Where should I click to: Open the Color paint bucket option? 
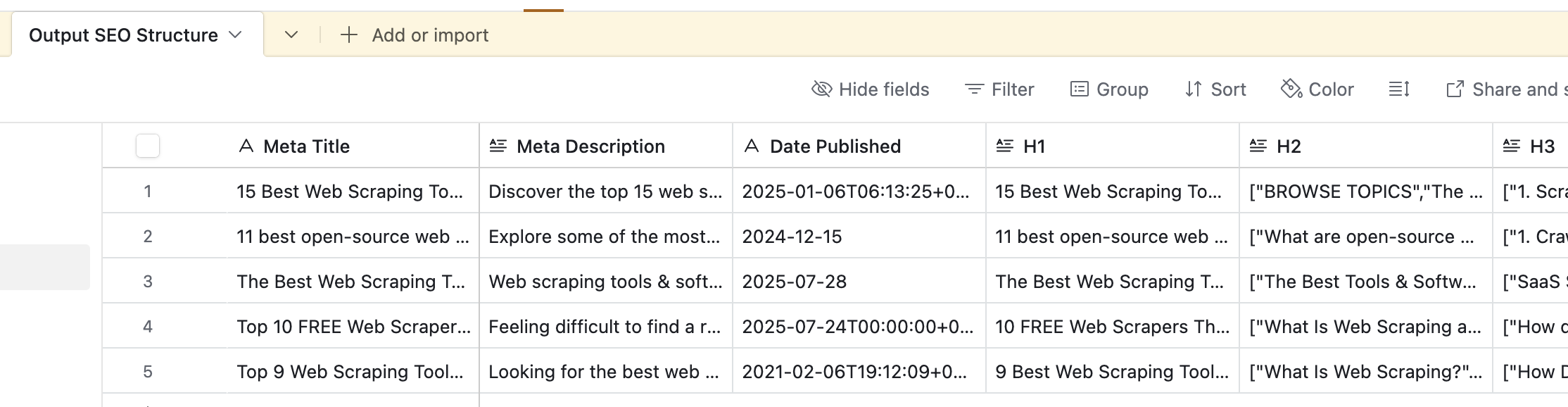[x=1291, y=89]
